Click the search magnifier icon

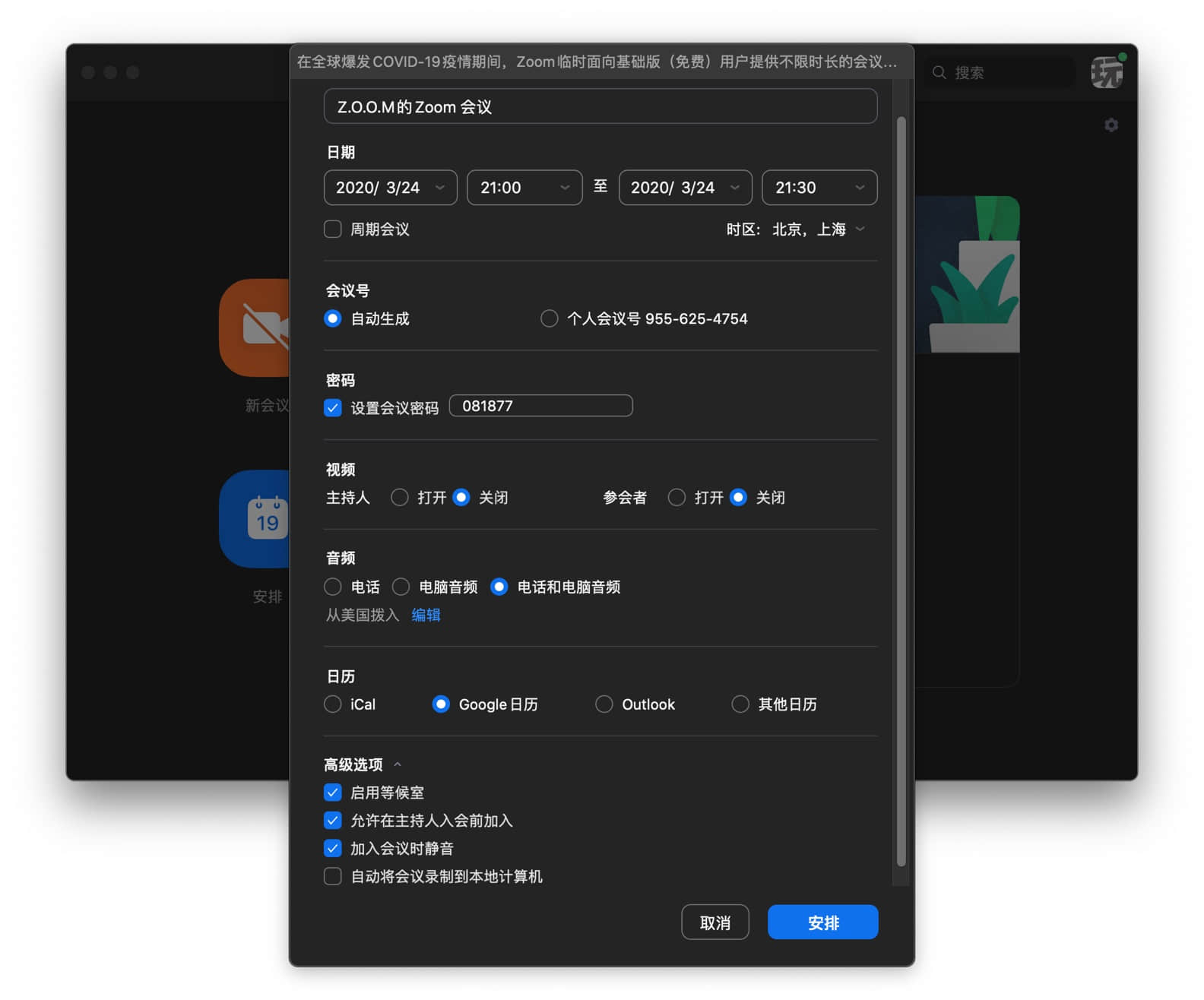tap(939, 72)
